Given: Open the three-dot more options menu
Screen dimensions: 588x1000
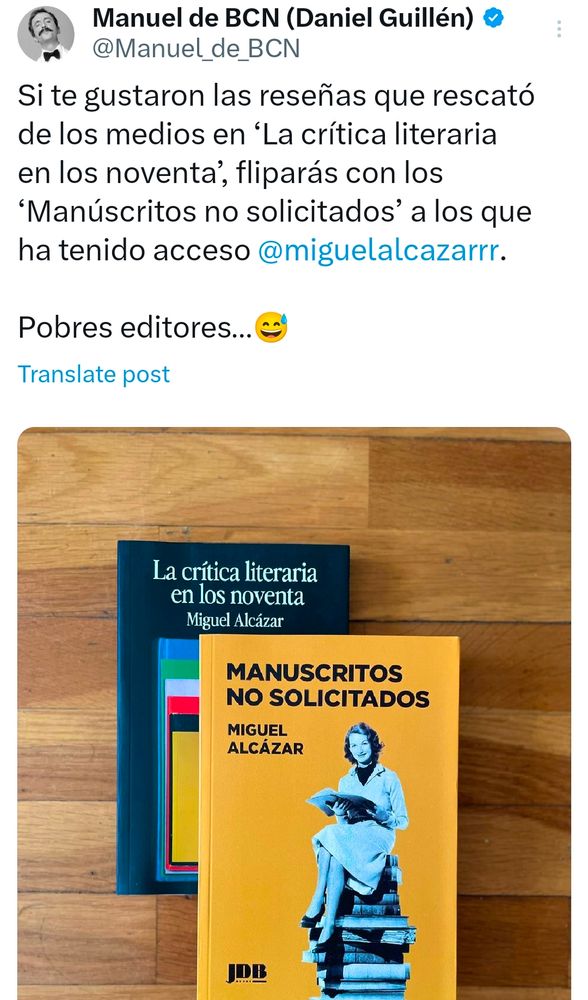Looking at the screenshot, I should (x=559, y=29).
